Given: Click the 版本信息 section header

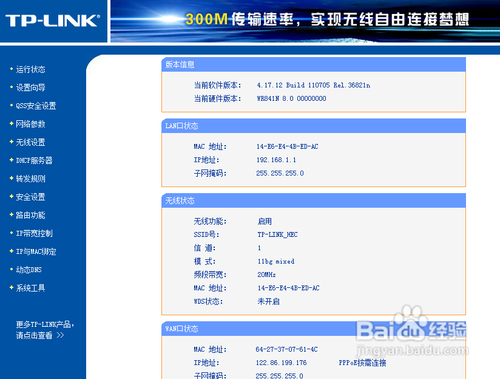Looking at the screenshot, I should click(313, 65).
